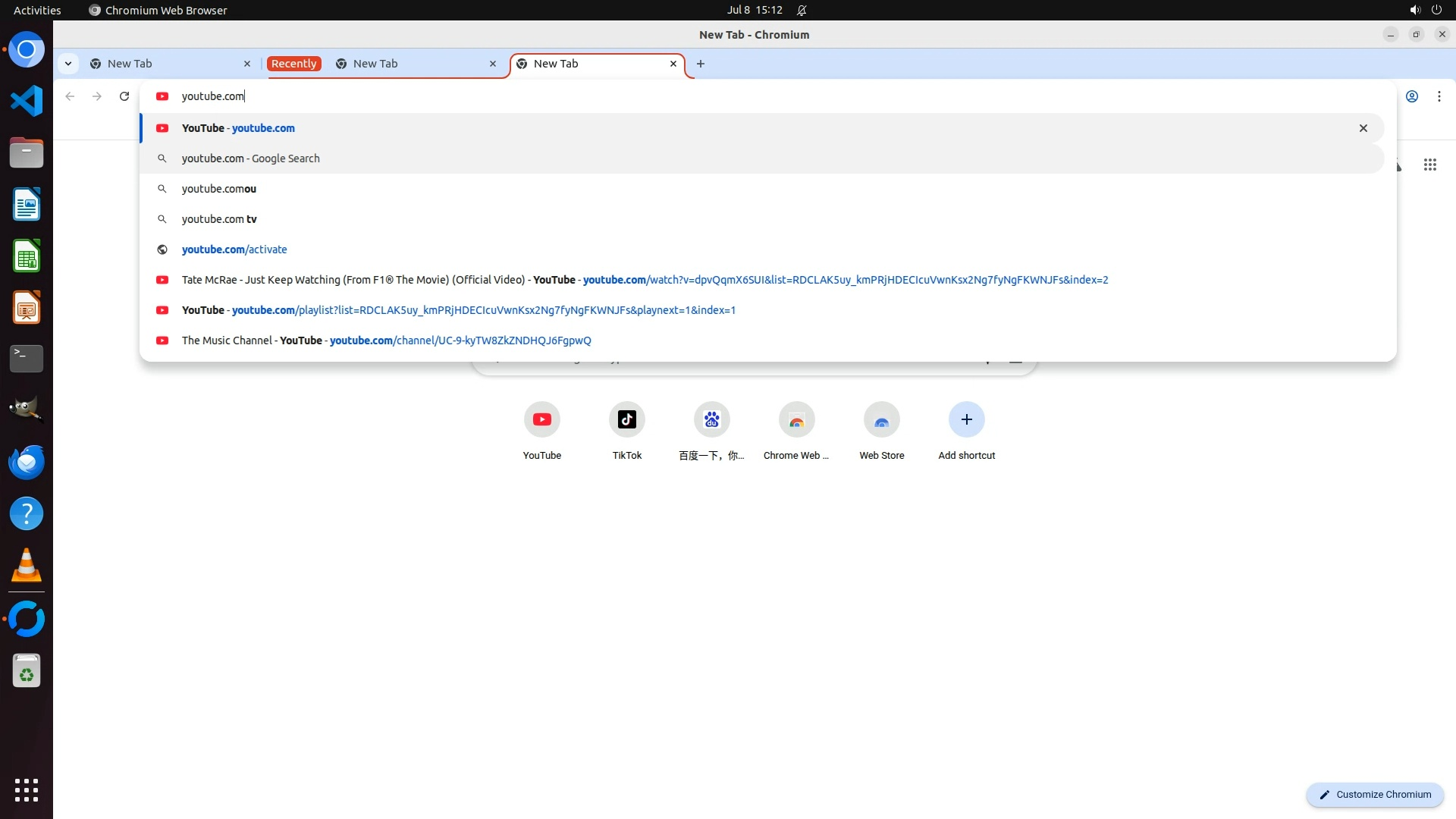This screenshot has width=1456, height=819.
Task: Open the youtube.com/activate suggestion
Action: point(234,249)
